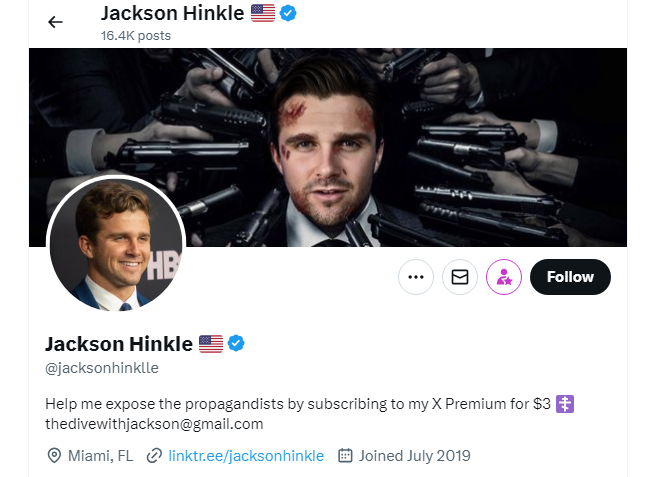Click the @jacksonhinklle handle text
654x477 pixels.
(x=102, y=368)
